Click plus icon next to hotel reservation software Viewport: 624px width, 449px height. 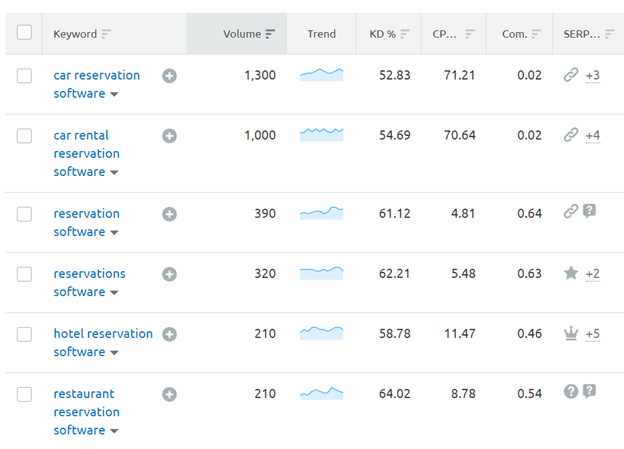coord(169,334)
